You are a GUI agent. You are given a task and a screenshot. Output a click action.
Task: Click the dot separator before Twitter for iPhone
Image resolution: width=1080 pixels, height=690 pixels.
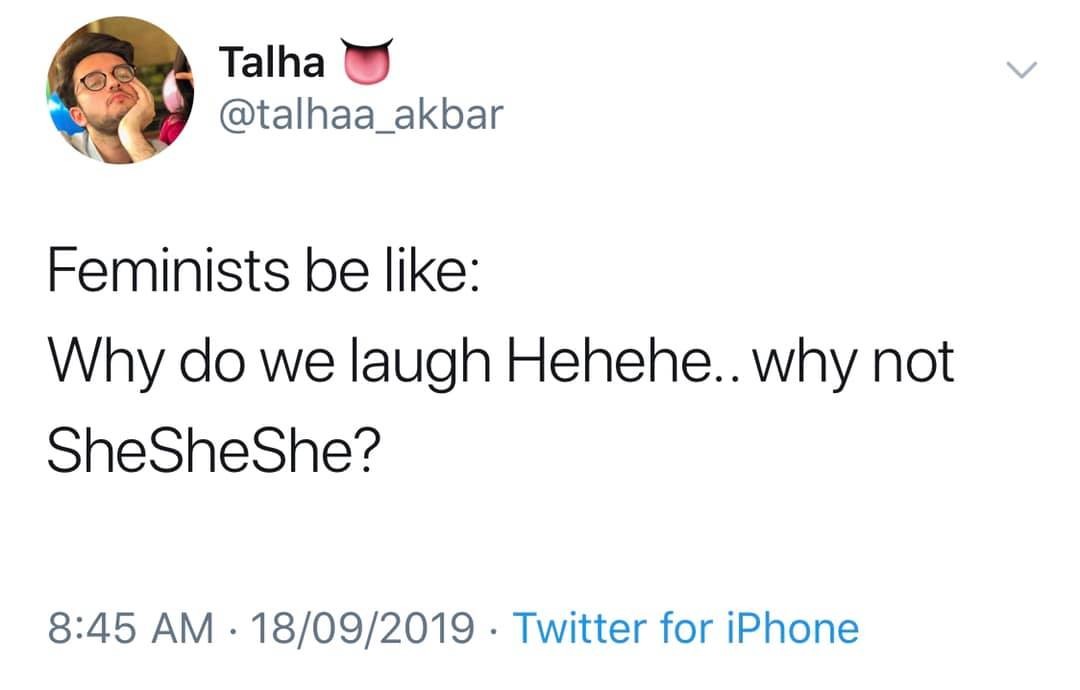click(494, 629)
